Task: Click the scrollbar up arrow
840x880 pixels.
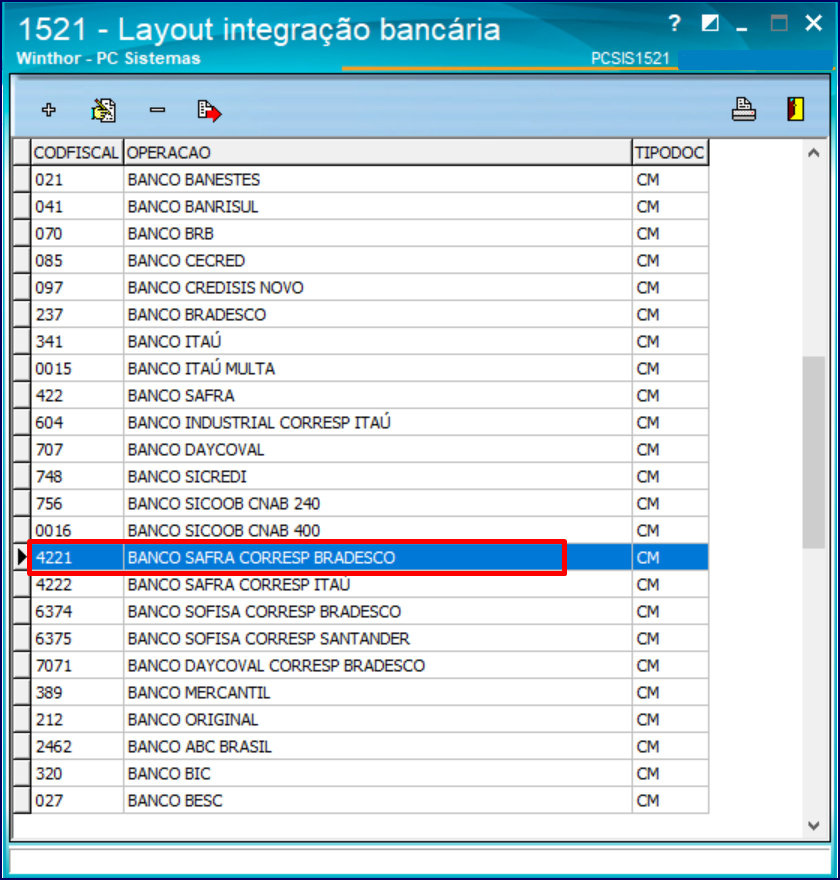Action: [814, 153]
